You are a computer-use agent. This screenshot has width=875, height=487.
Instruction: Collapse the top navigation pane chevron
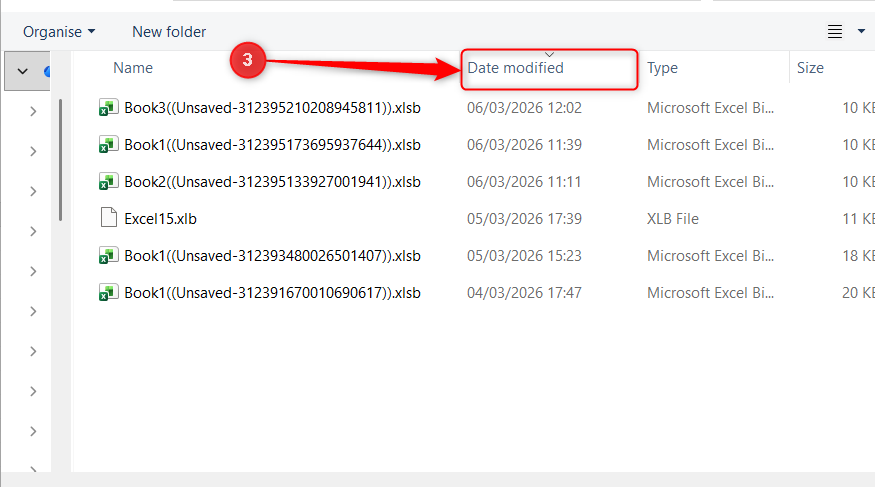(x=22, y=71)
